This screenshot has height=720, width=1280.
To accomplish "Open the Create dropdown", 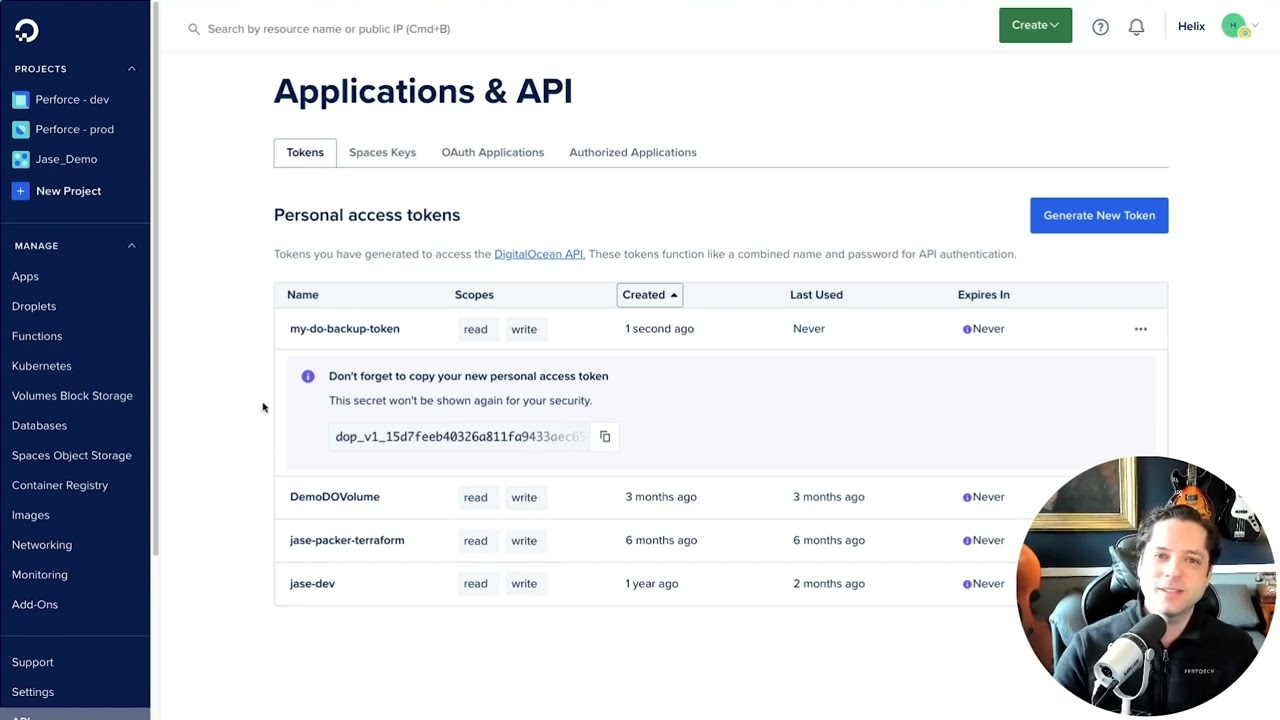I will pyautogui.click(x=1035, y=25).
